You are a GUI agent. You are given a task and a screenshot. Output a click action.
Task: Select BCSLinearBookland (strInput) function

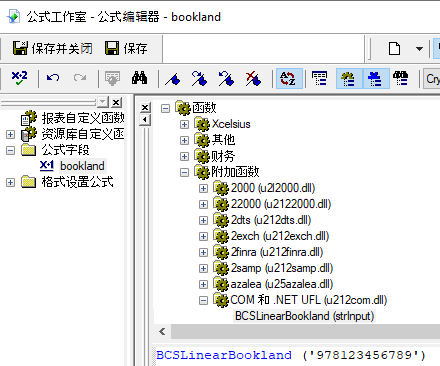[304, 316]
